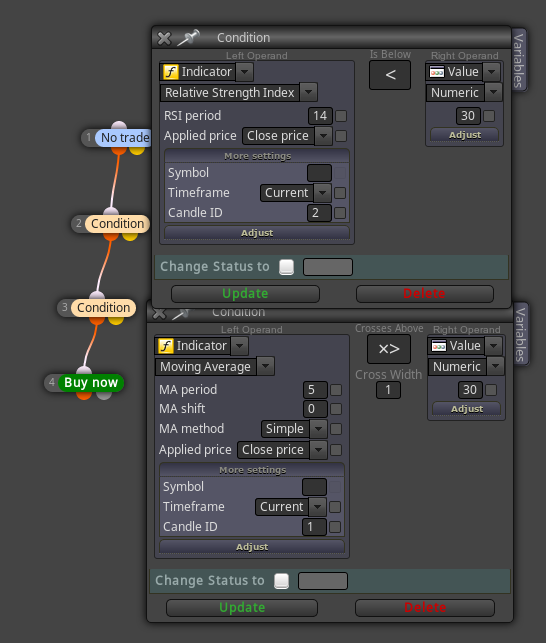Click the yellow connector under node 2 Condition
Screen dimensions: 546x643
(130, 236)
